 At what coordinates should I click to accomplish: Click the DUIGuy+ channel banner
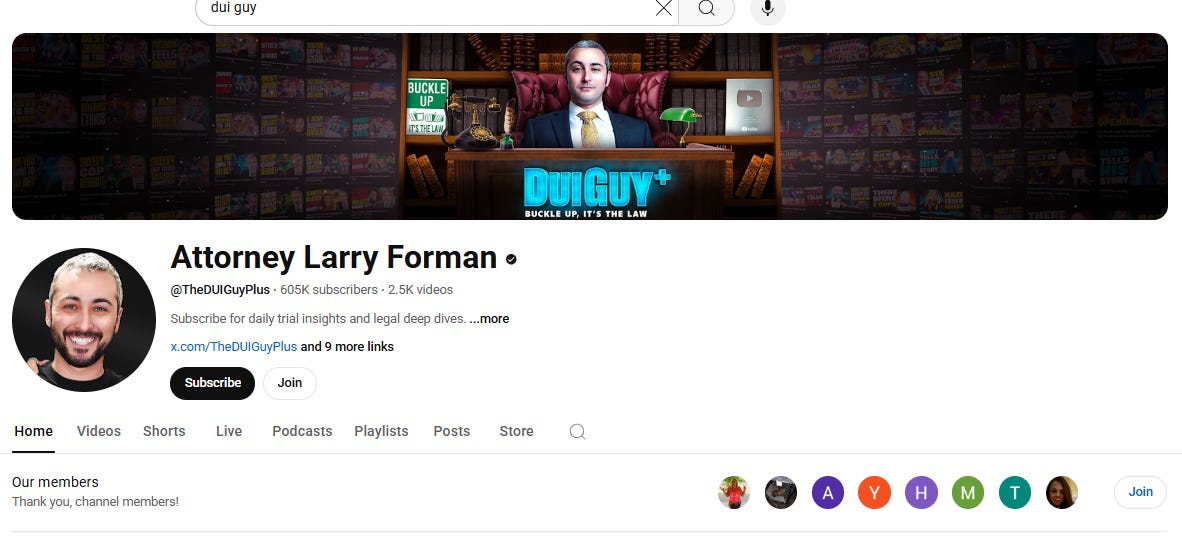[589, 126]
